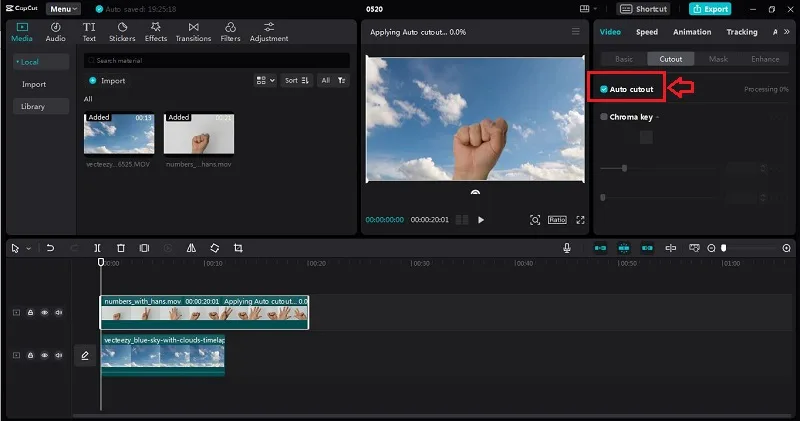Image resolution: width=800 pixels, height=421 pixels.
Task: Open the Audio panel
Action: click(x=56, y=32)
